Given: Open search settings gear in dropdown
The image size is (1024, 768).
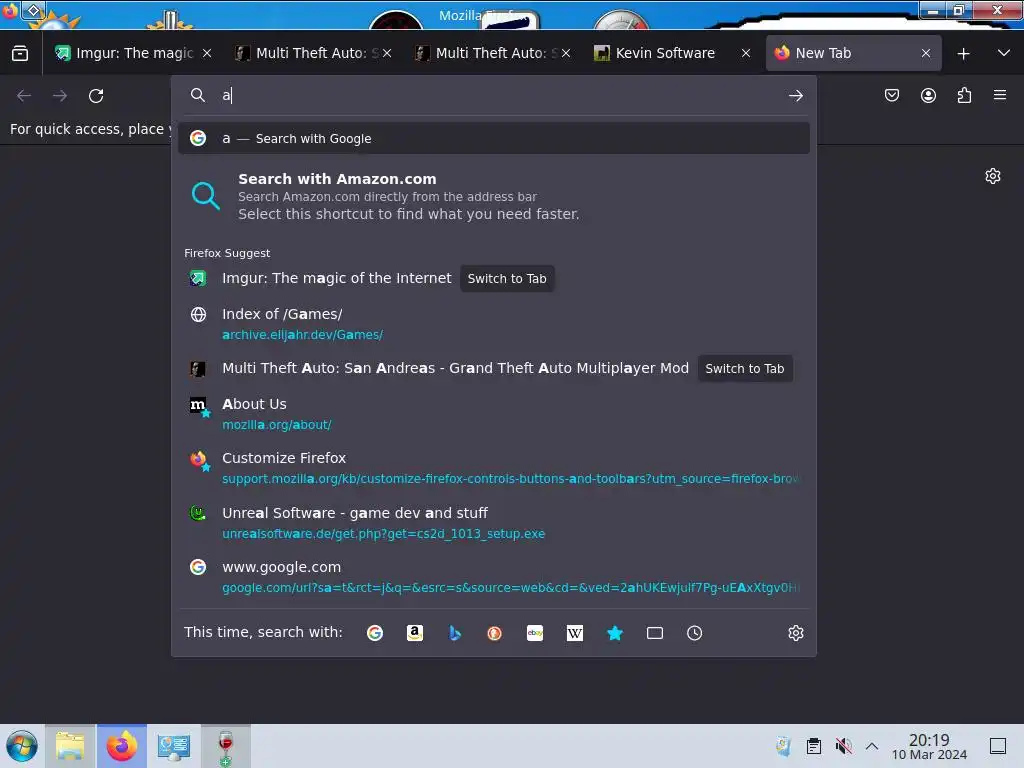Looking at the screenshot, I should (795, 633).
